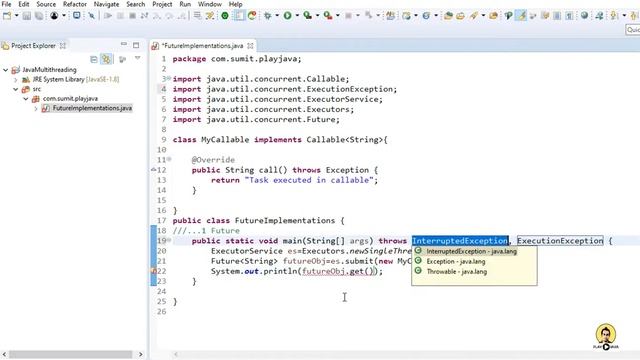This screenshot has width=640, height=360.
Task: Open the Help menu
Action: point(235,4)
